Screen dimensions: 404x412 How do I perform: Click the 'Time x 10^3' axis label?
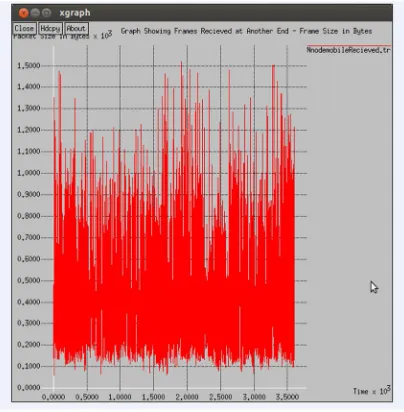pyautogui.click(x=371, y=391)
